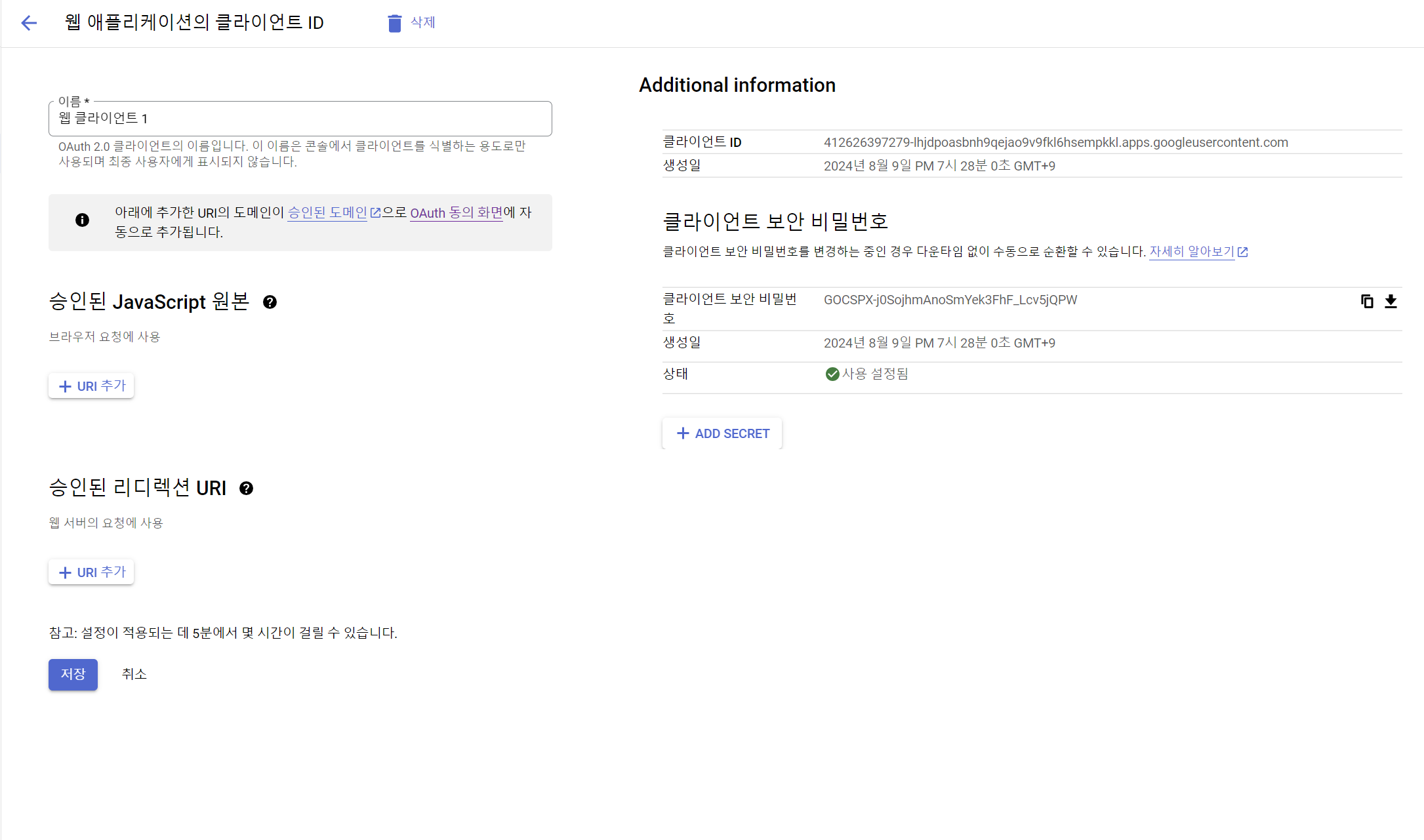Click the trash delete icon
This screenshot has height=840, width=1424.
[x=394, y=24]
